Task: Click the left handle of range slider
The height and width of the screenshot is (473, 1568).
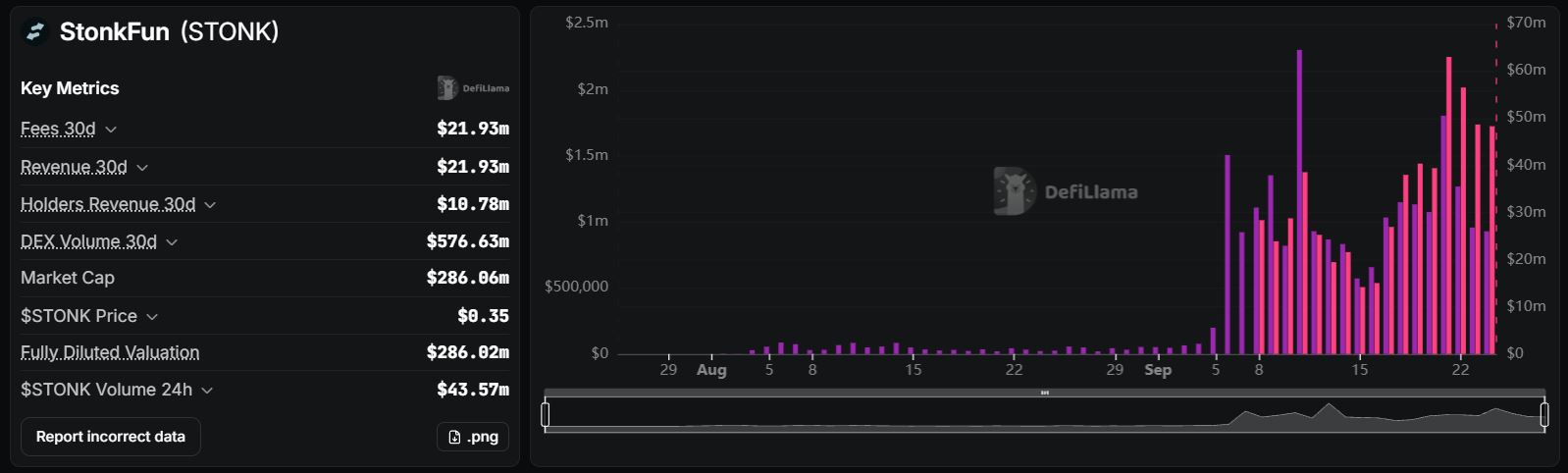Action: 546,415
